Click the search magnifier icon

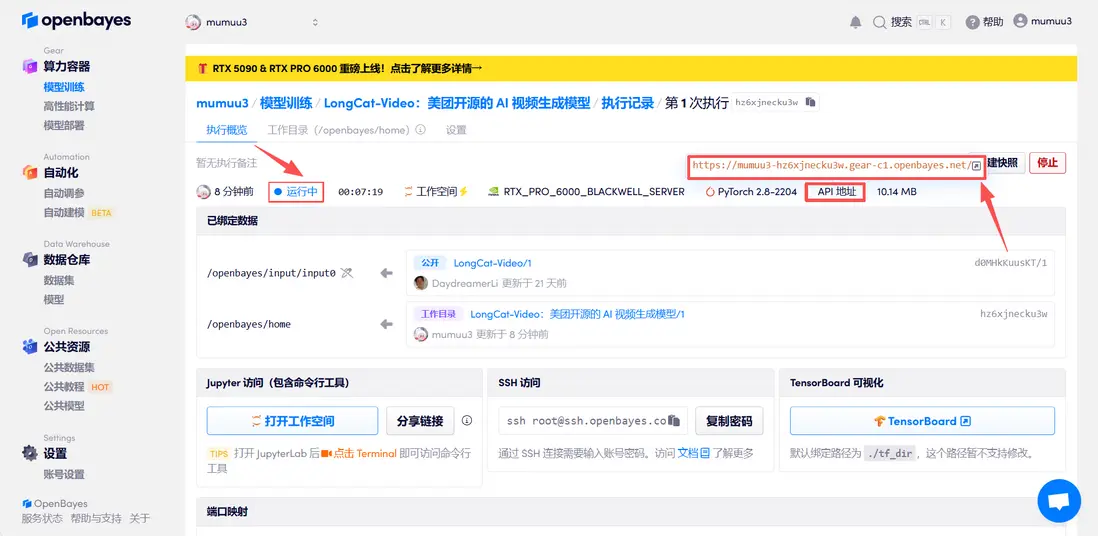pos(880,22)
